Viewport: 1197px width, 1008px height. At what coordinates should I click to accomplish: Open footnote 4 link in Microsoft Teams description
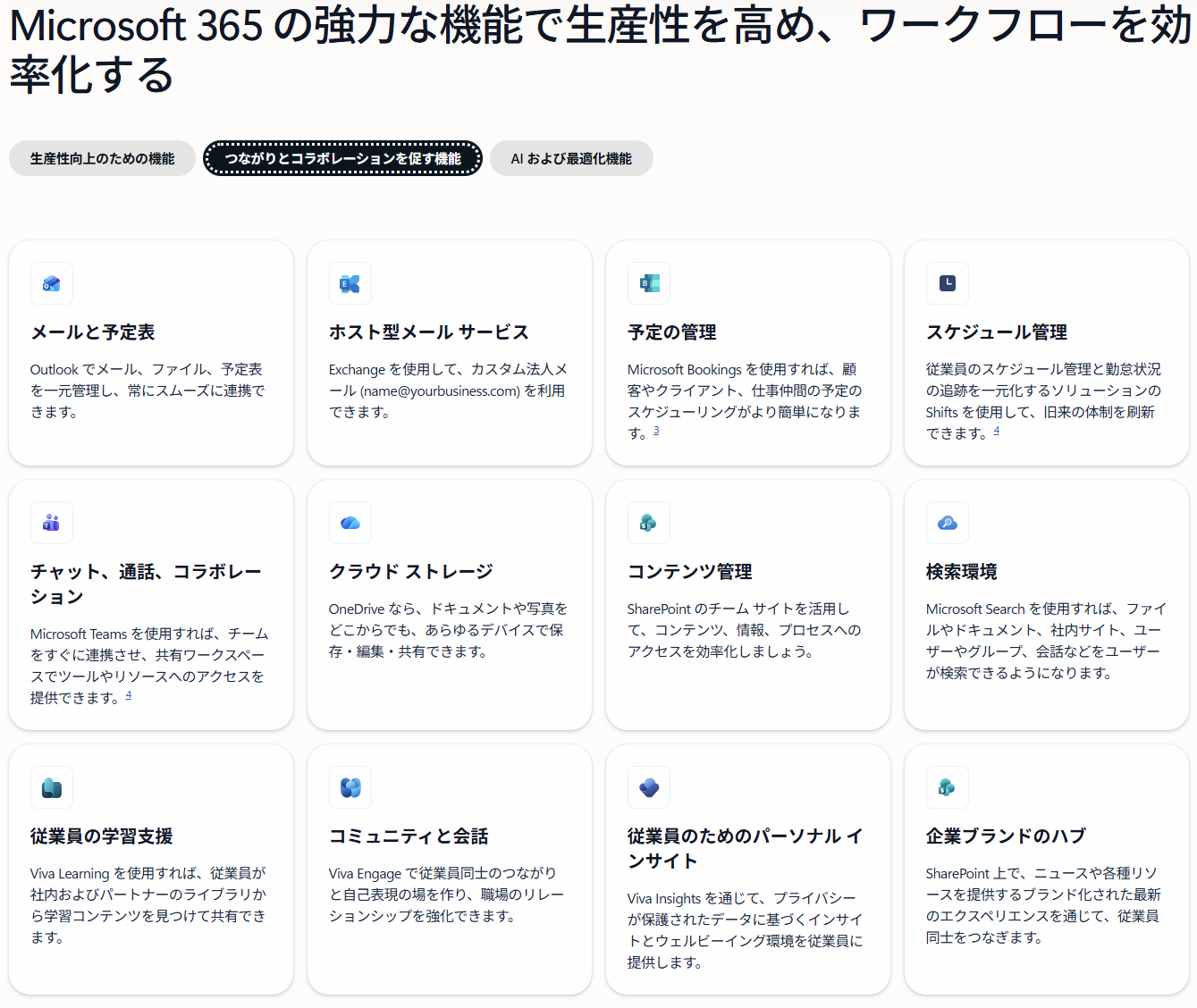129,695
